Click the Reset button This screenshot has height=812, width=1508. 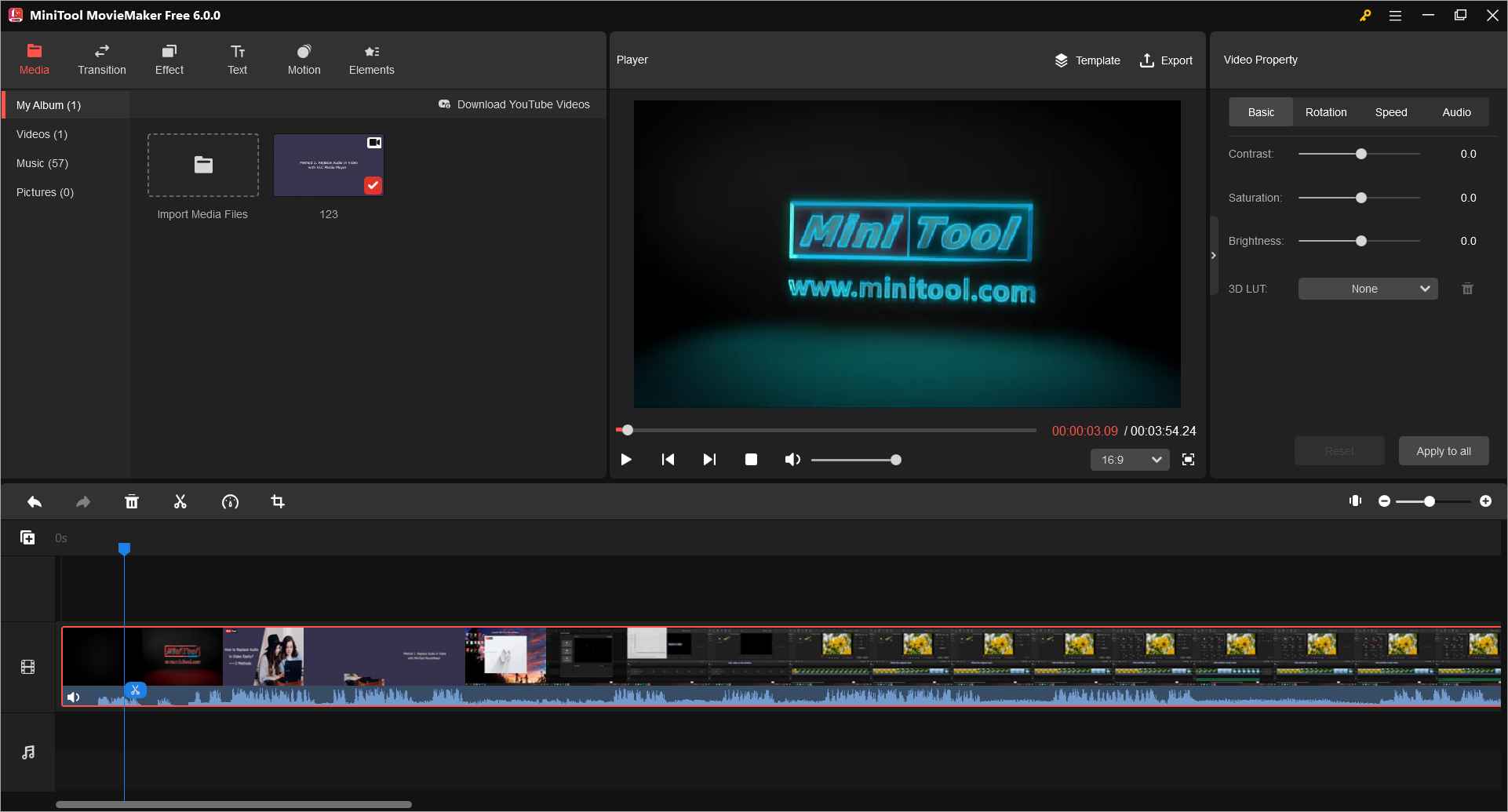pos(1339,451)
